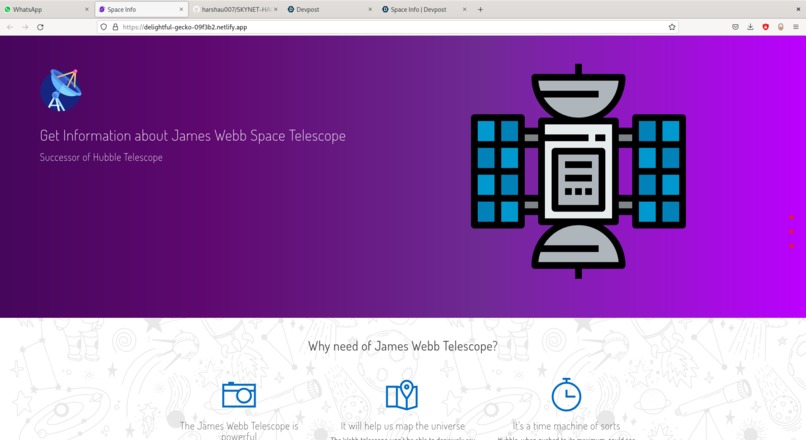Reload the current page
Screen dimensions: 806x440
[x=40, y=27]
